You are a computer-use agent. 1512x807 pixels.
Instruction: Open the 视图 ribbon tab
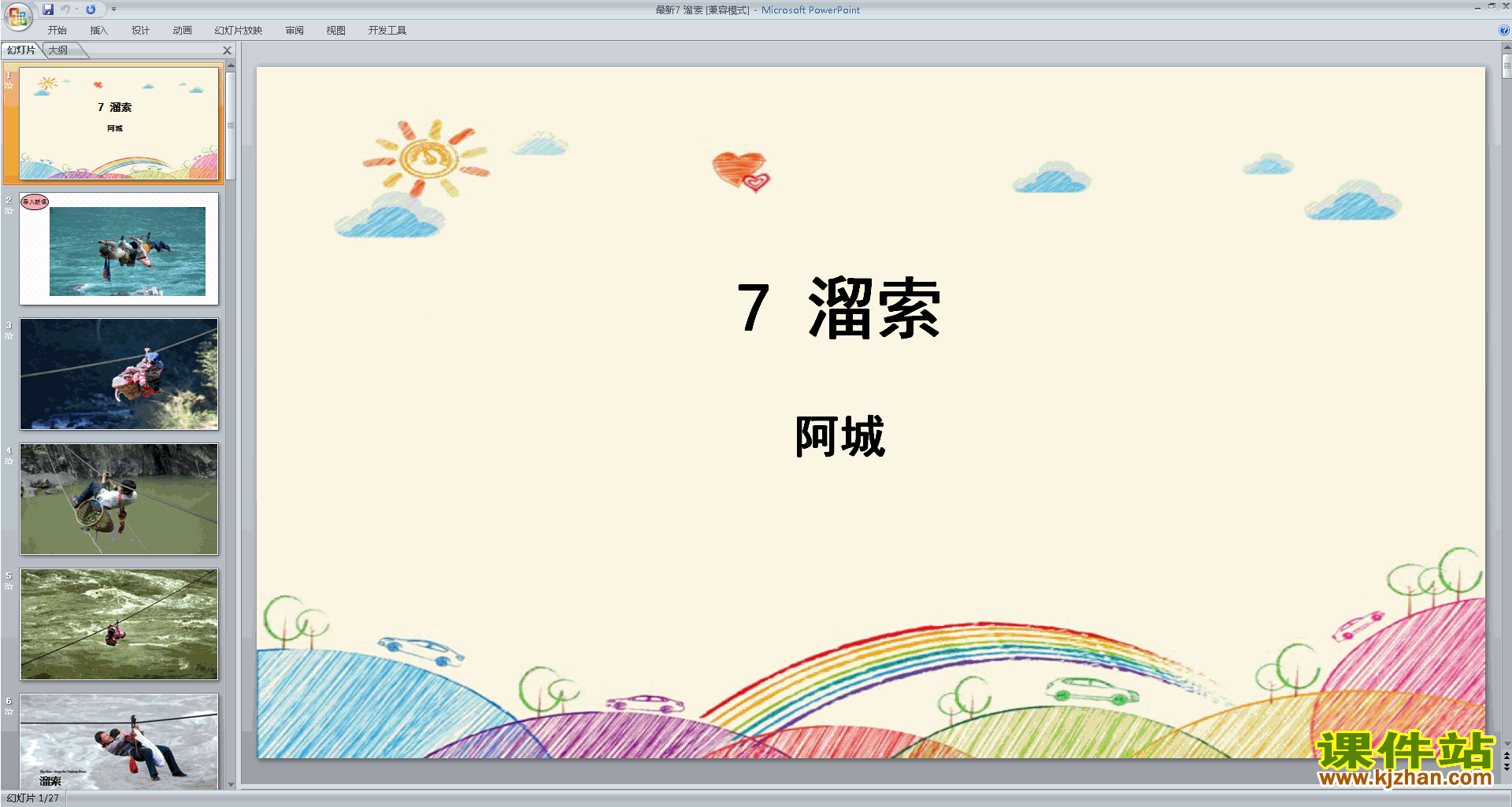pos(336,31)
